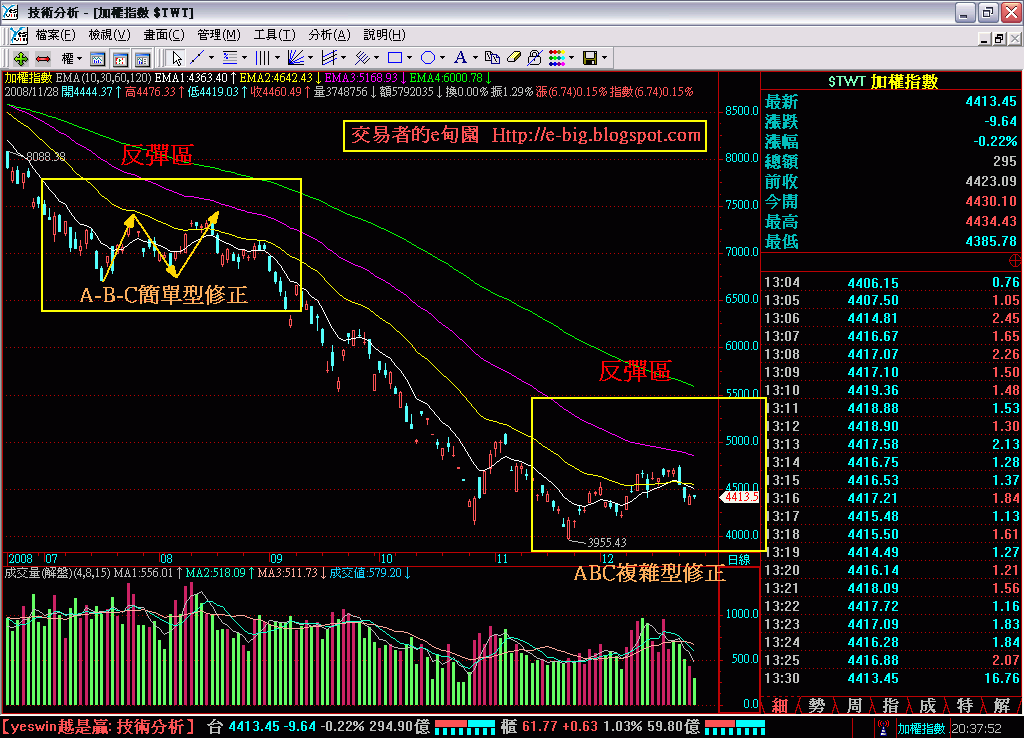Click the 13:04 tick row with 4406.15
The height and width of the screenshot is (738, 1024).
click(x=891, y=283)
